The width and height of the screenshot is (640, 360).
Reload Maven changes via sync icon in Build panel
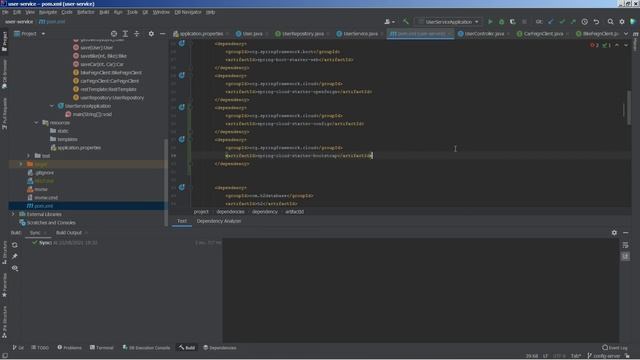point(15,245)
